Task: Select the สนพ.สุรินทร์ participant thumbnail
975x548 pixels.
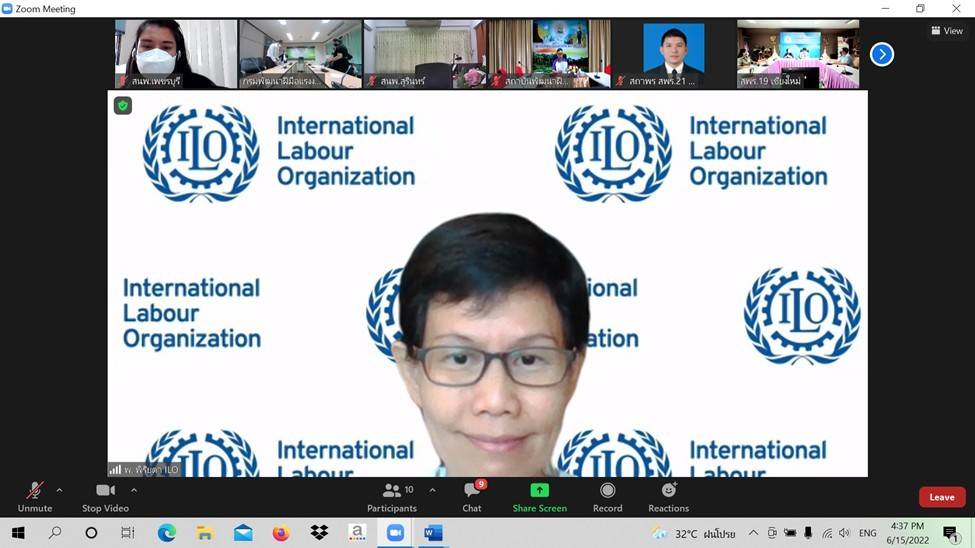Action: (425, 53)
